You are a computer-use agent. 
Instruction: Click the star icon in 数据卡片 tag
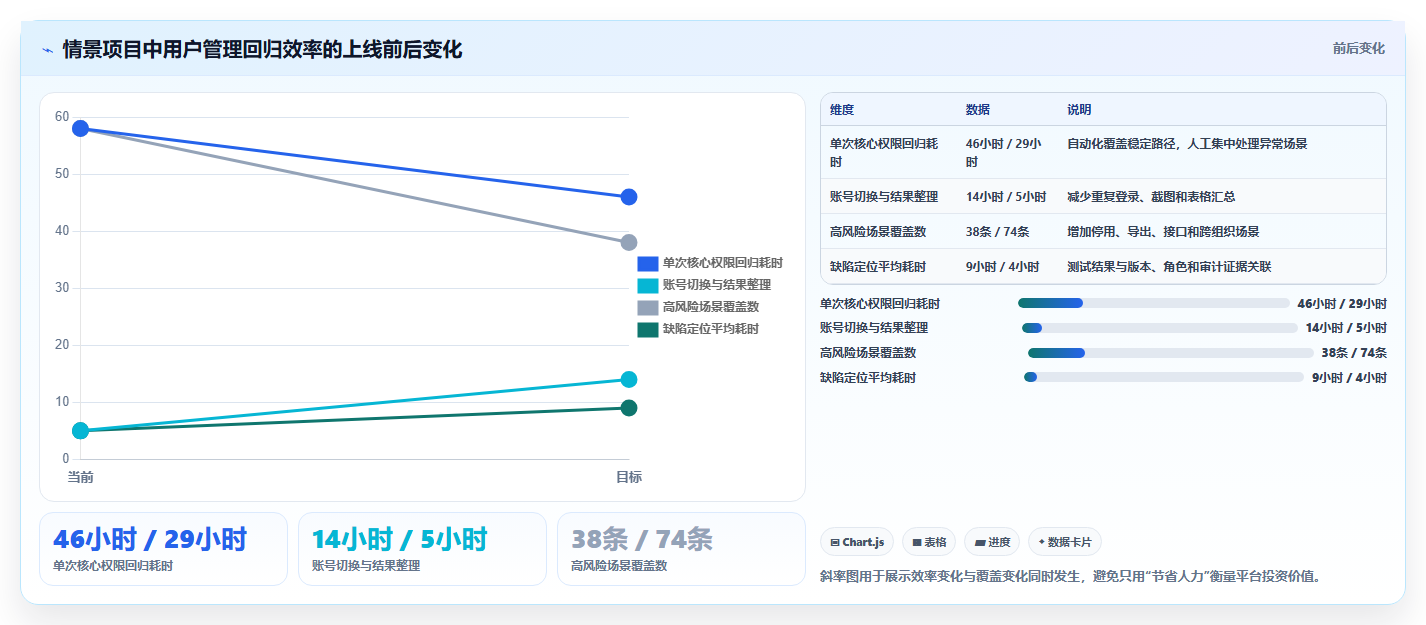click(1041, 542)
